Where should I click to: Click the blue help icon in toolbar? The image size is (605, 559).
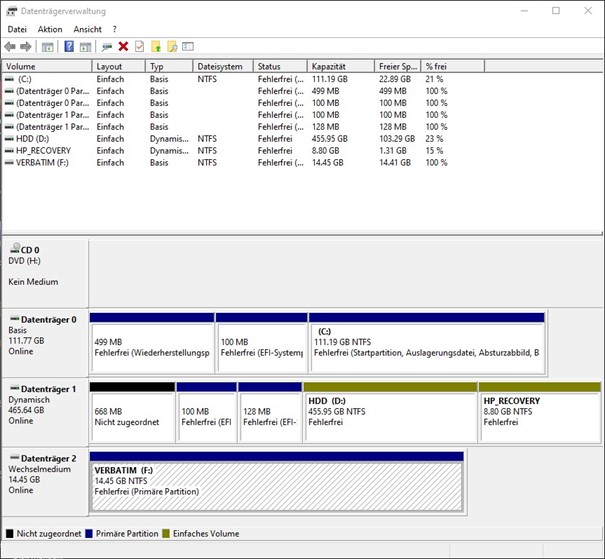point(69,46)
